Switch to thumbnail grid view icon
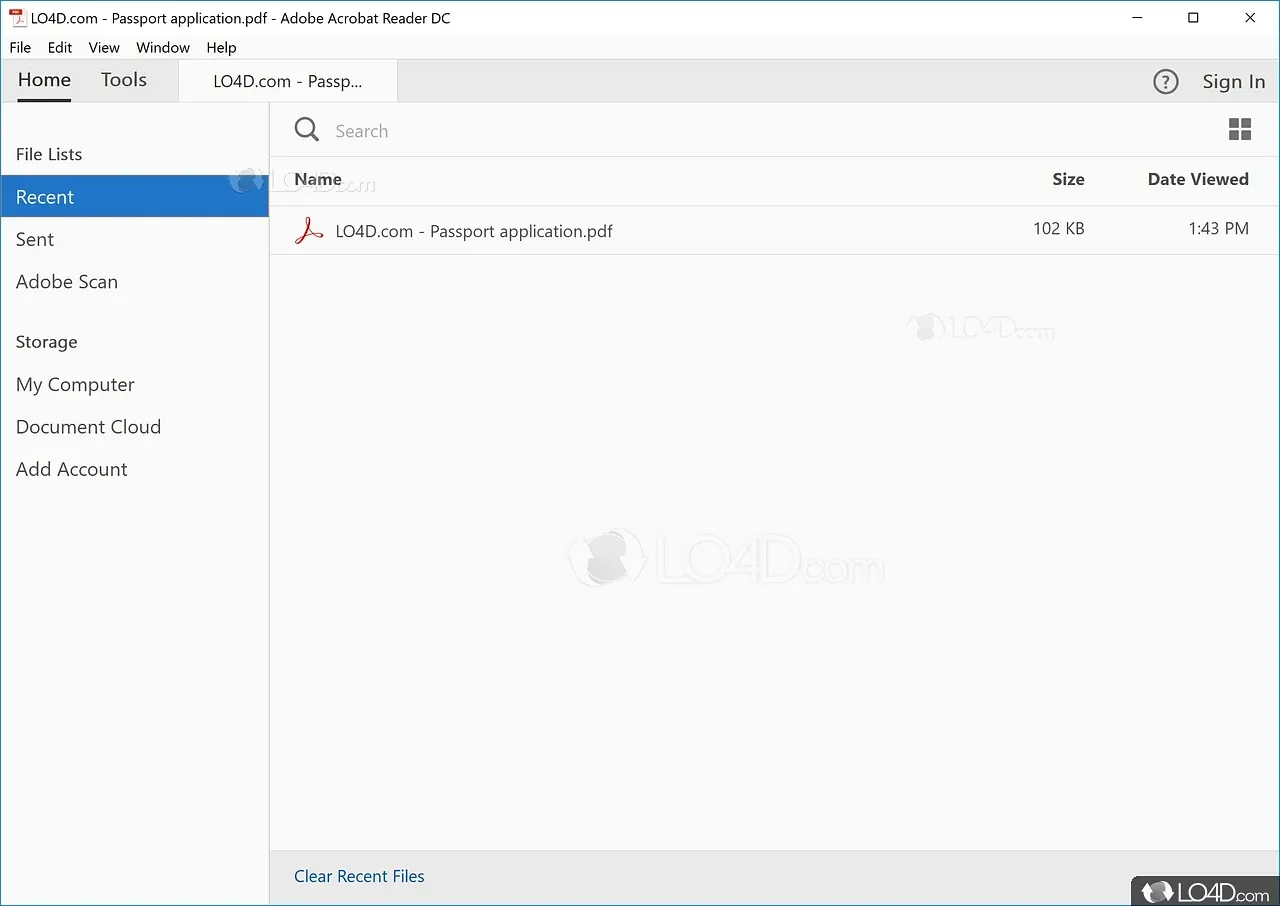The height and width of the screenshot is (906, 1280). pyautogui.click(x=1240, y=129)
